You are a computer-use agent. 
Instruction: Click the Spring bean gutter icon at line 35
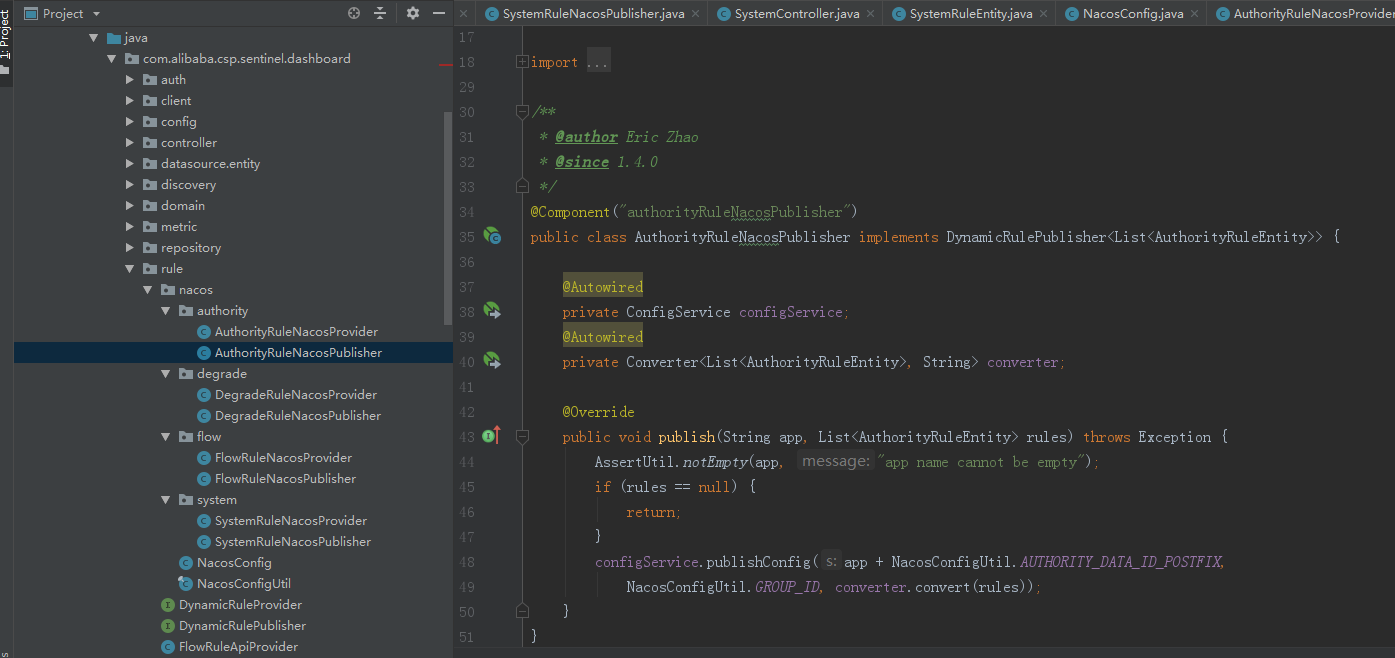(492, 236)
